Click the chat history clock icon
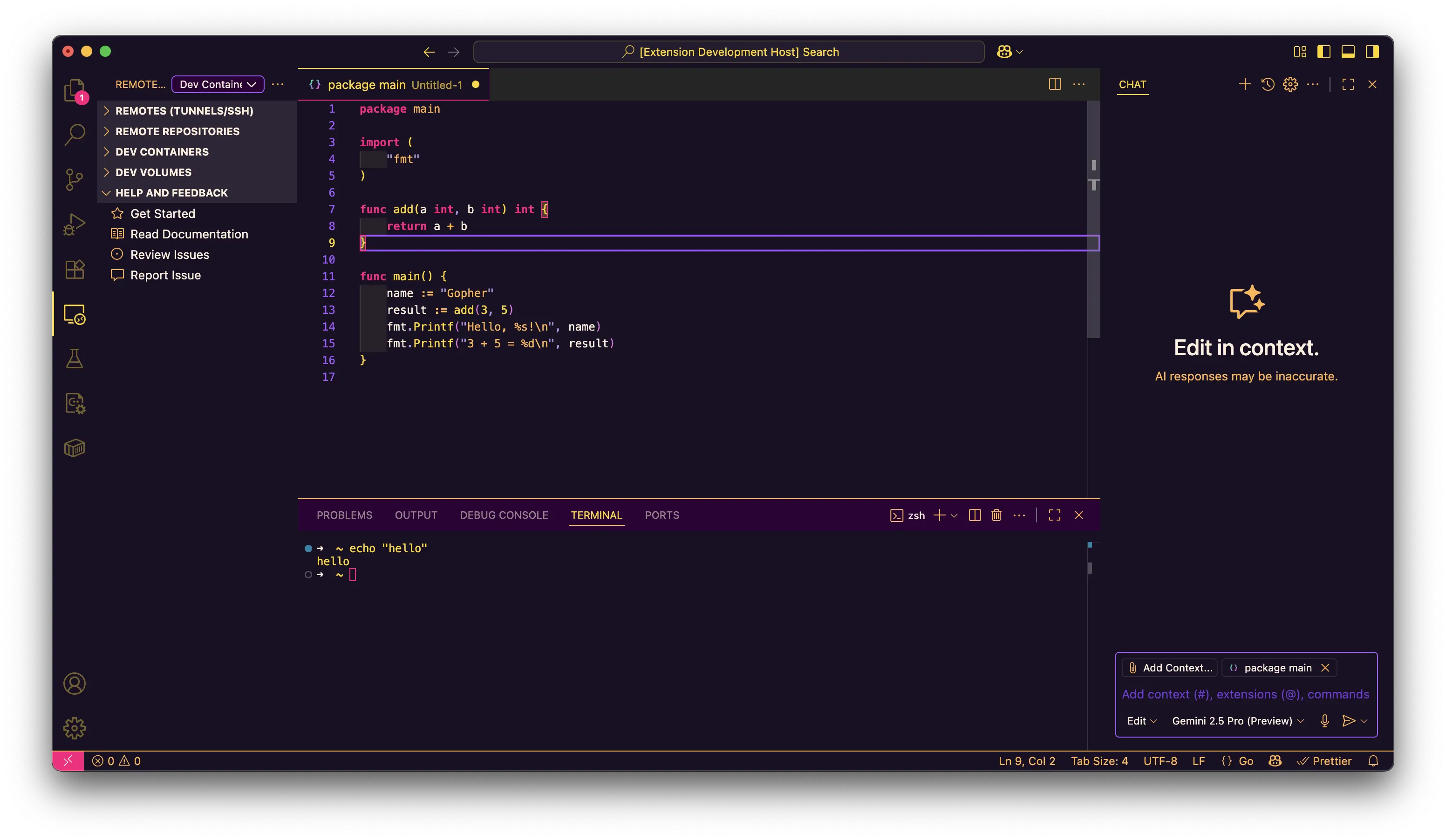Screen dimensions: 1446x840 point(1268,84)
